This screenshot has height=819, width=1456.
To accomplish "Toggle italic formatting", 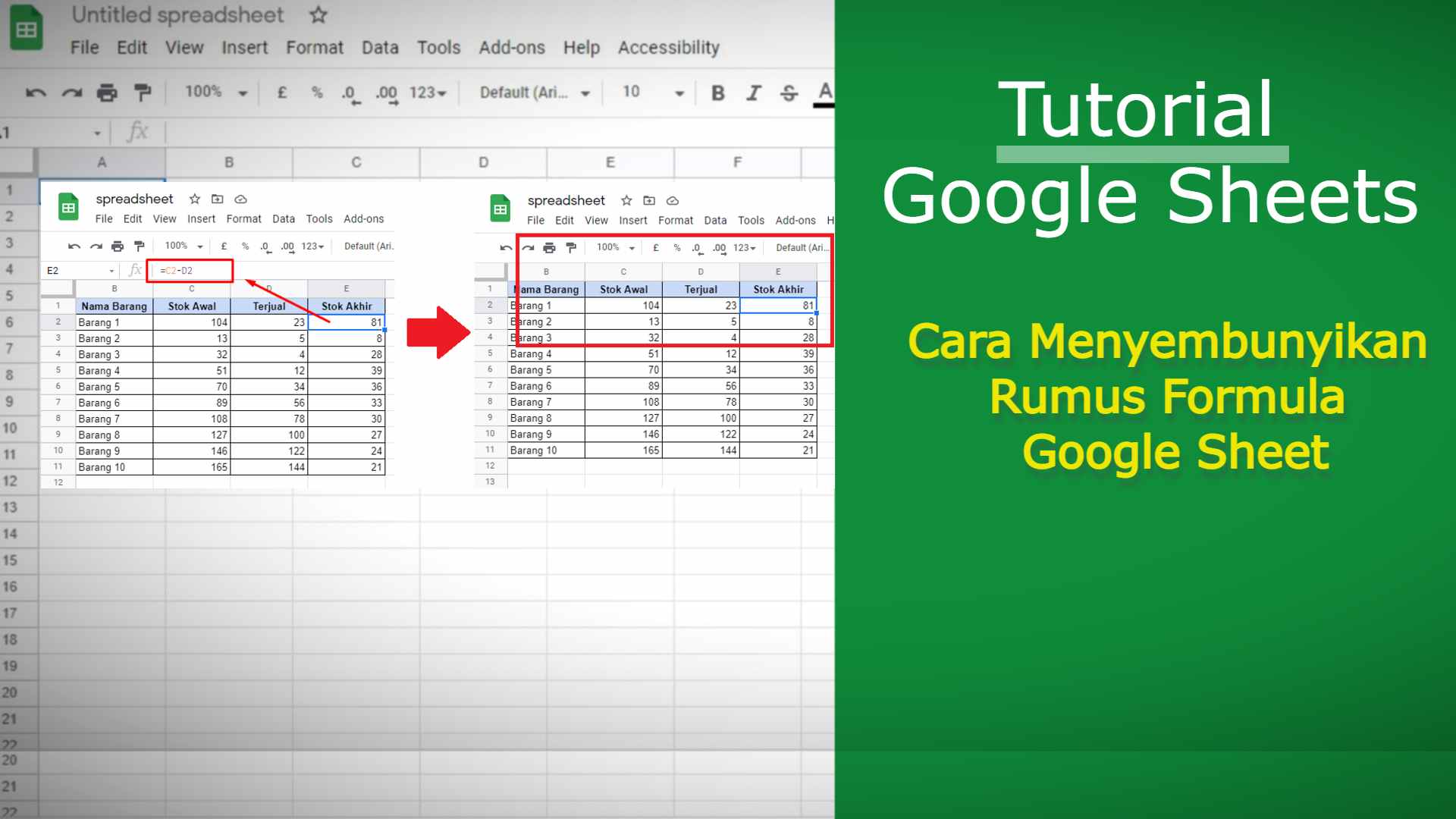I will 753,93.
